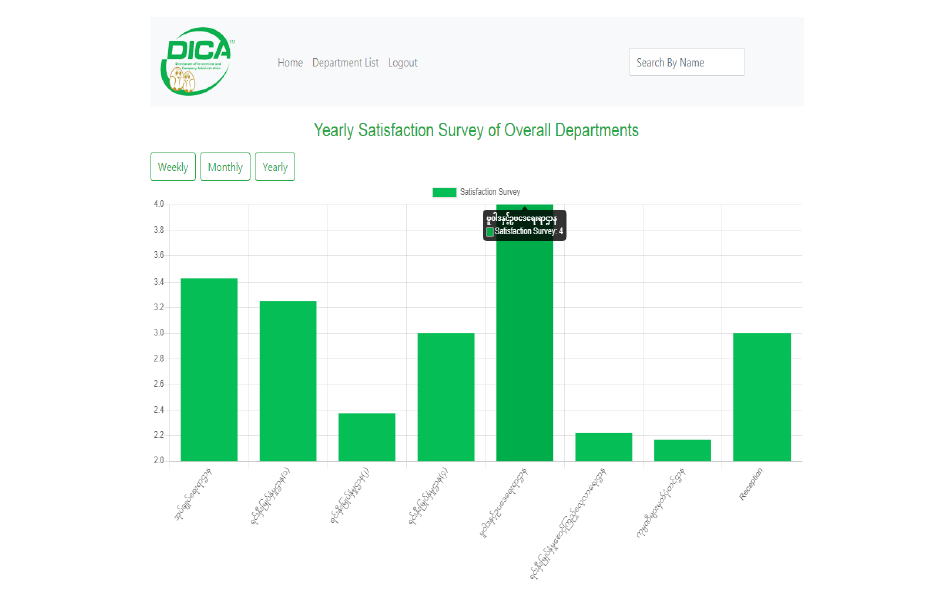952x601 pixels.
Task: Focus the Search By Name field
Action: click(686, 62)
